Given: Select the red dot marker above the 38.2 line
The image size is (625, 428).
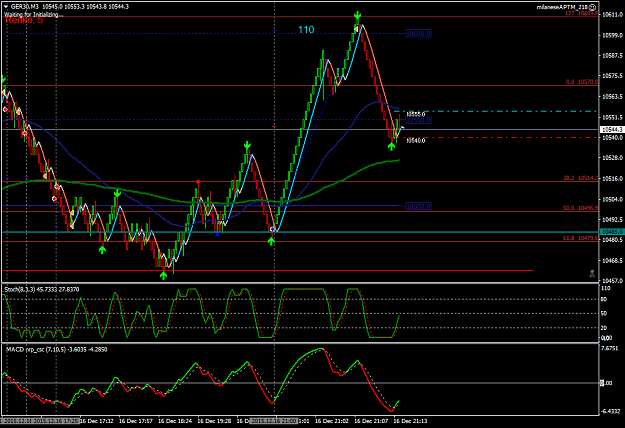Looking at the screenshot, I should click(198, 182).
